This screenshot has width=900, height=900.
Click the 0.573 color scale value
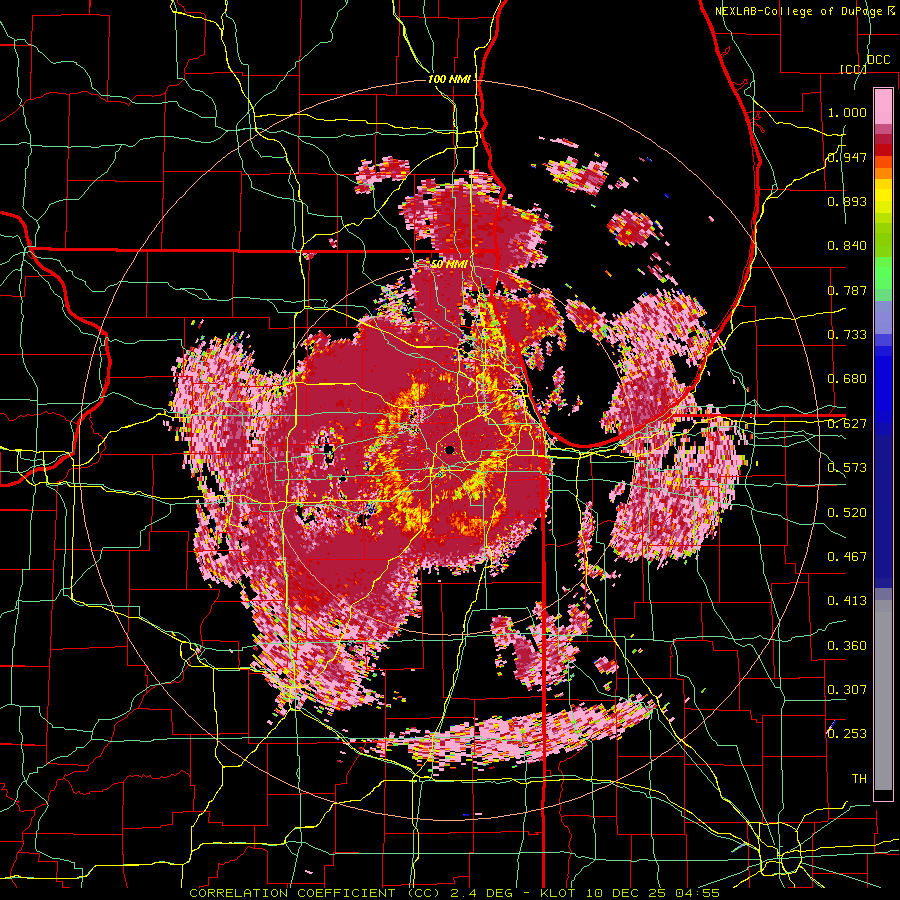[847, 468]
